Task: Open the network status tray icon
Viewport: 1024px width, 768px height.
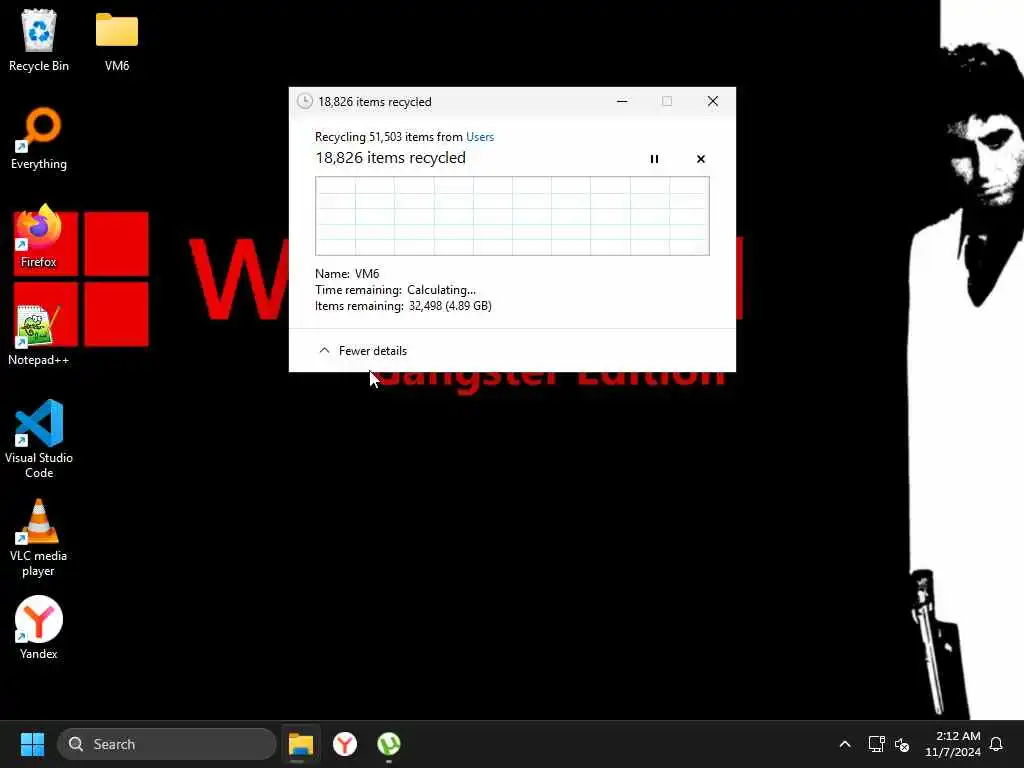Action: (x=876, y=744)
